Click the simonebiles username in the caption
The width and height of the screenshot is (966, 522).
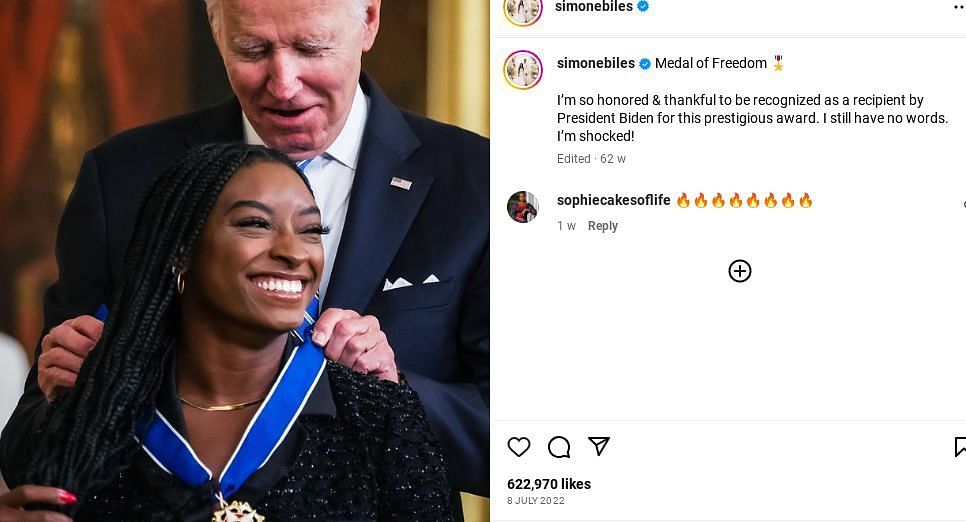click(595, 63)
